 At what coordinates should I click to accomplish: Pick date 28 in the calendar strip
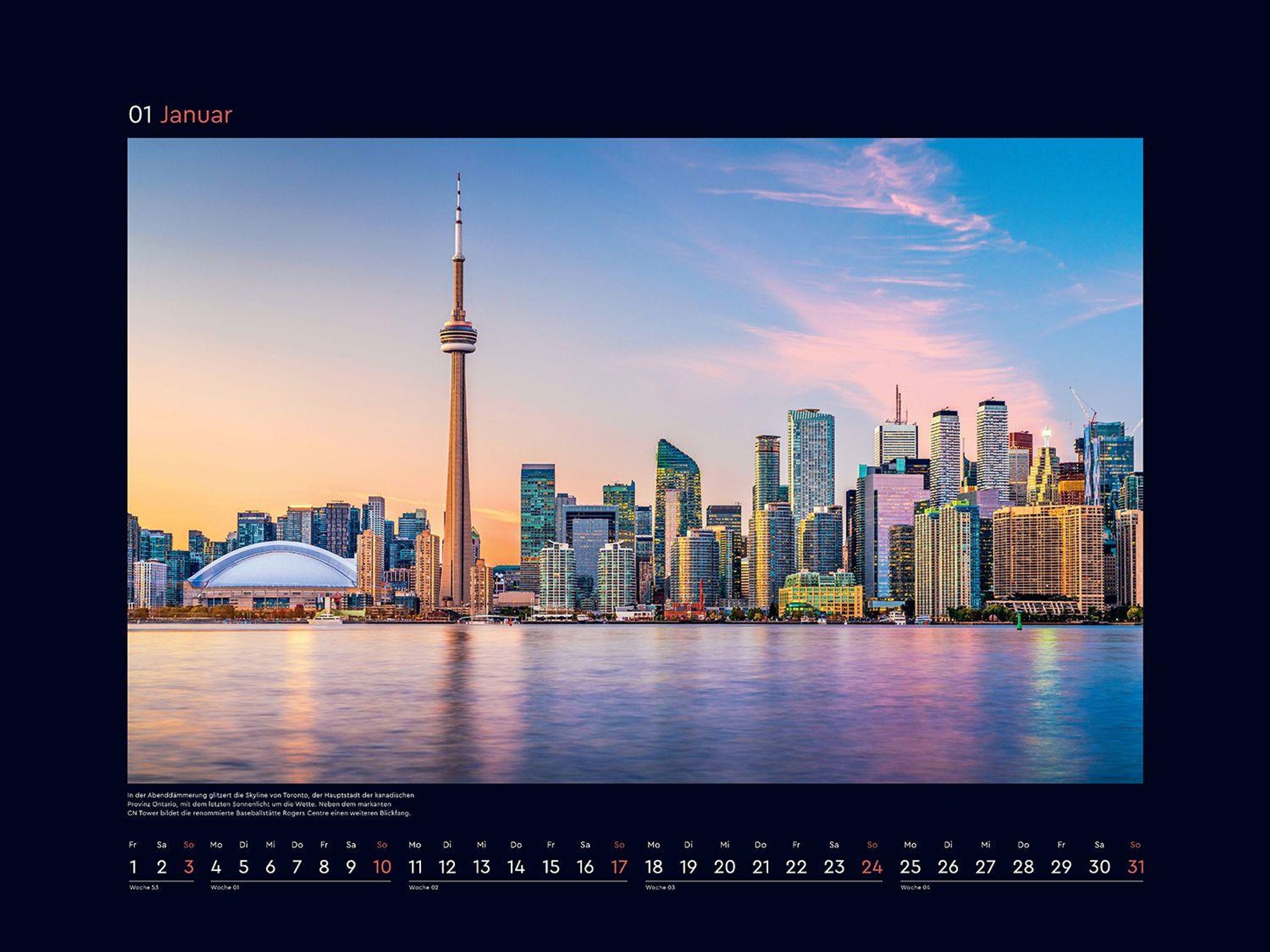point(1023,866)
